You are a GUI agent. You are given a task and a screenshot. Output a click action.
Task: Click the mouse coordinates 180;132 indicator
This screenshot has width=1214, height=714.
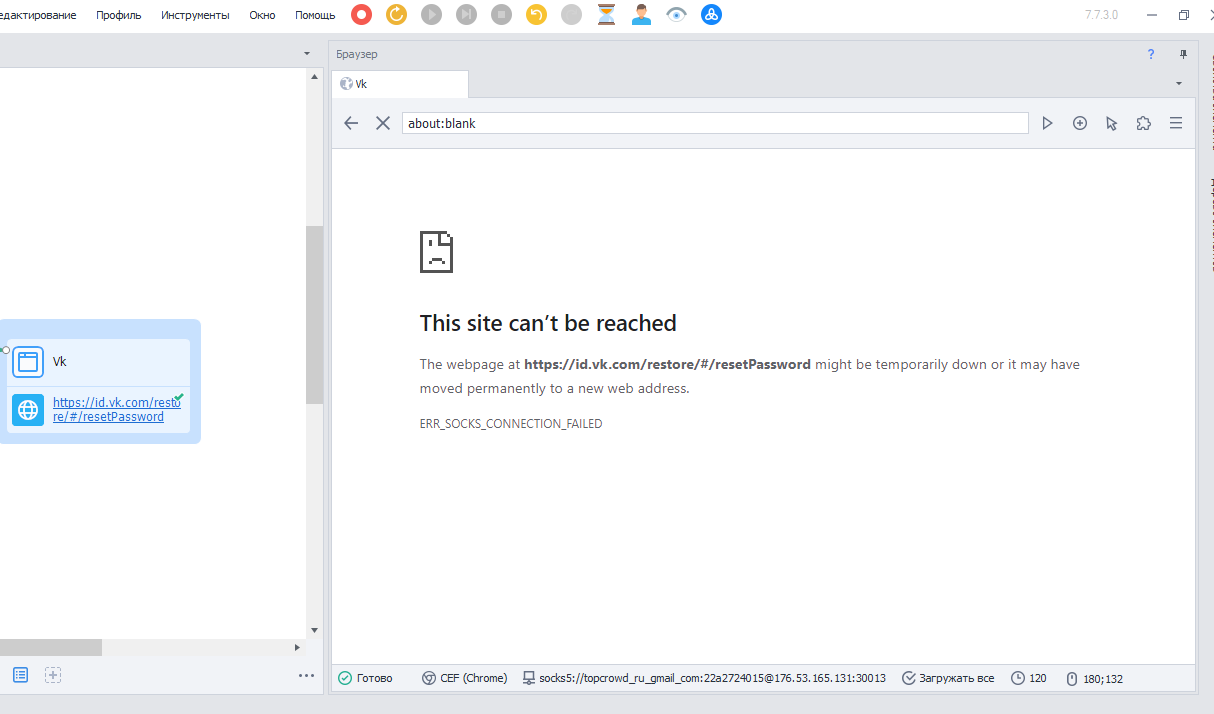point(1095,678)
